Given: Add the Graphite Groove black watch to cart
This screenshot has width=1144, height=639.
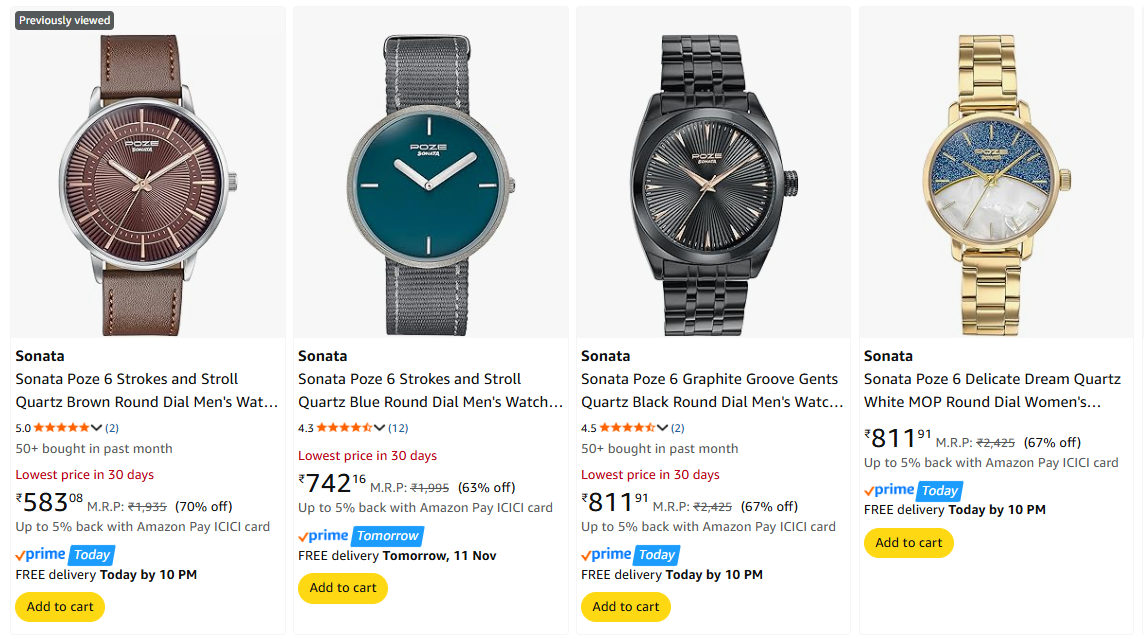Looking at the screenshot, I should 626,607.
